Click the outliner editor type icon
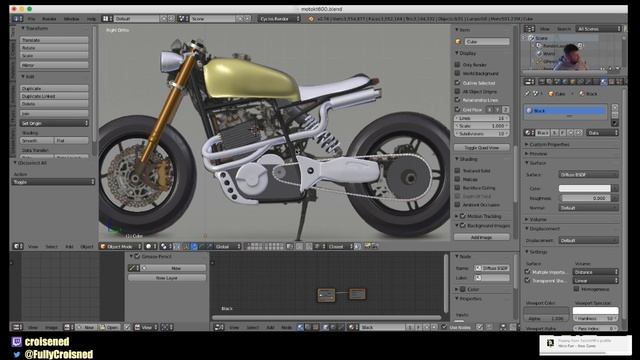This screenshot has width=640, height=360. click(529, 29)
